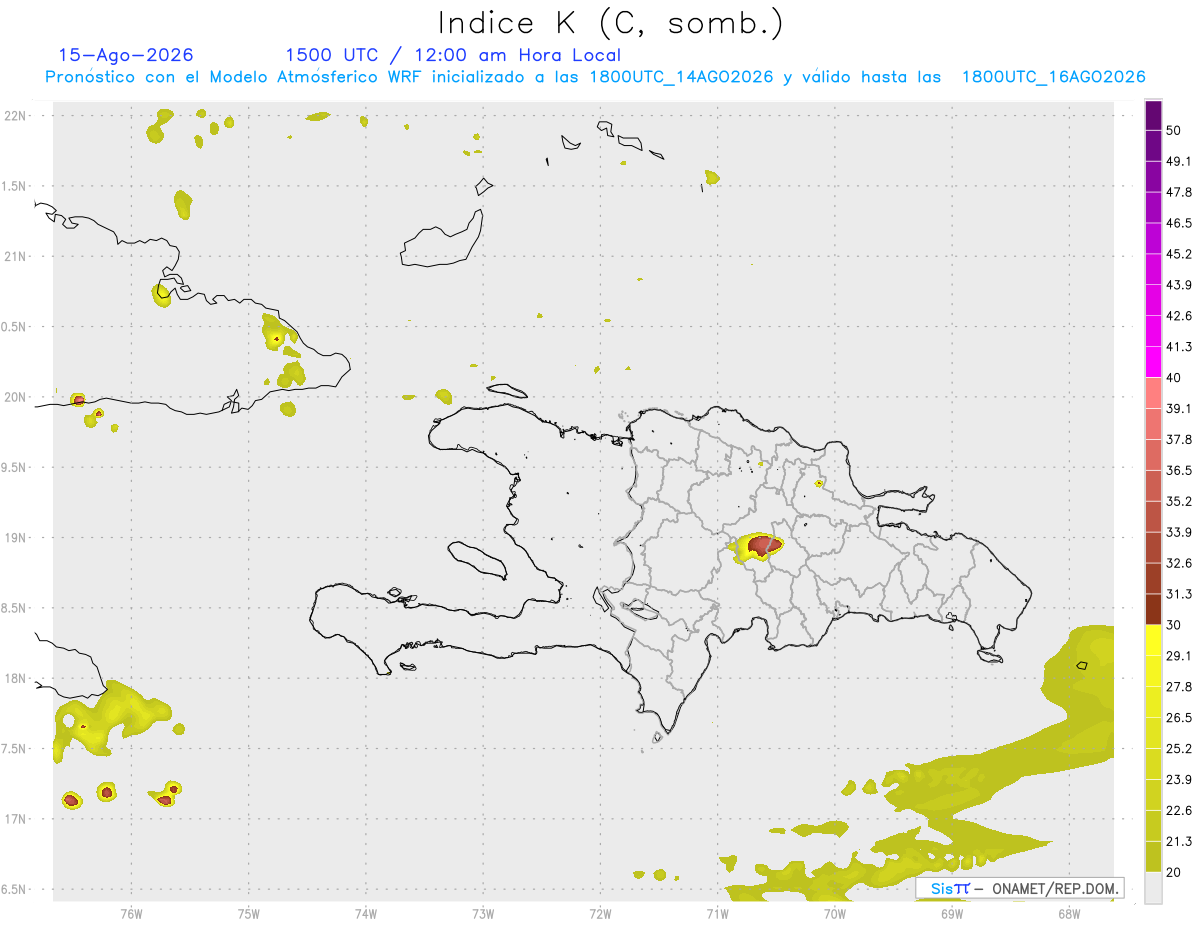Click the '19N' latitude label

click(16, 538)
